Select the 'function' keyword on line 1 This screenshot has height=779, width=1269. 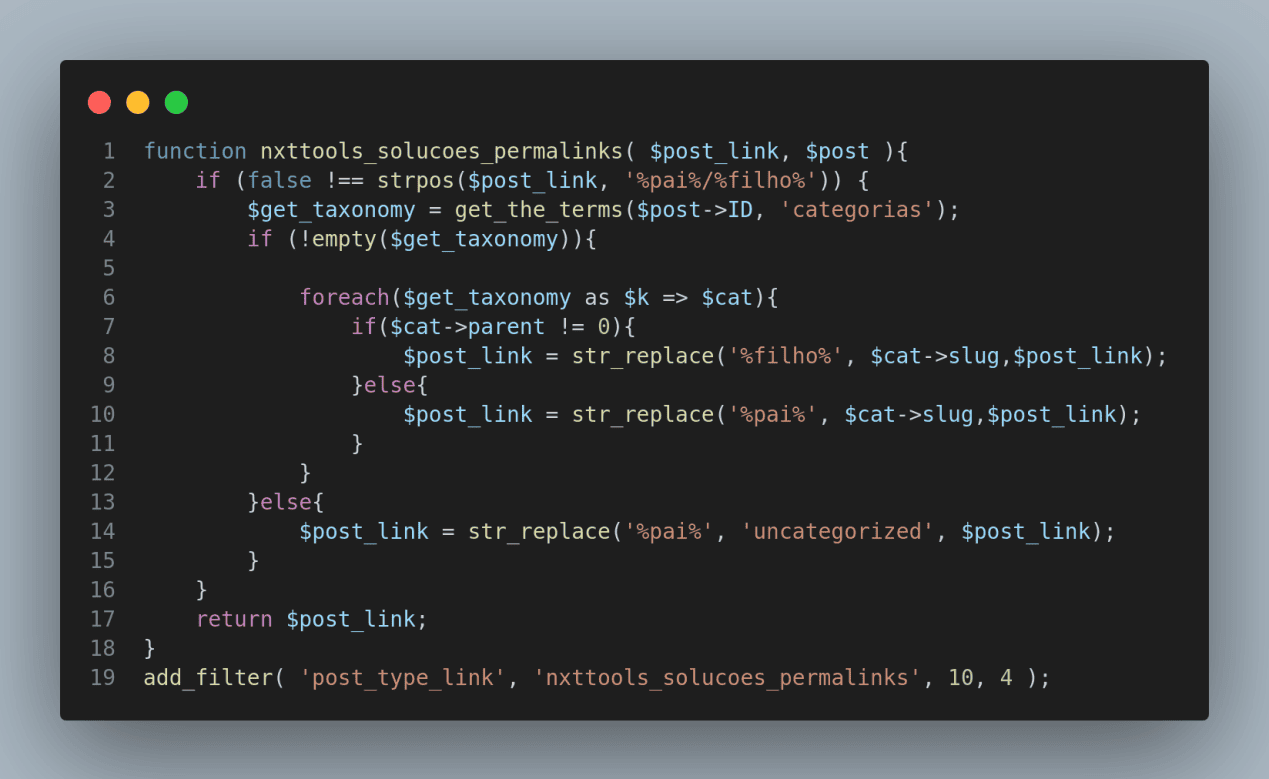[x=195, y=151]
